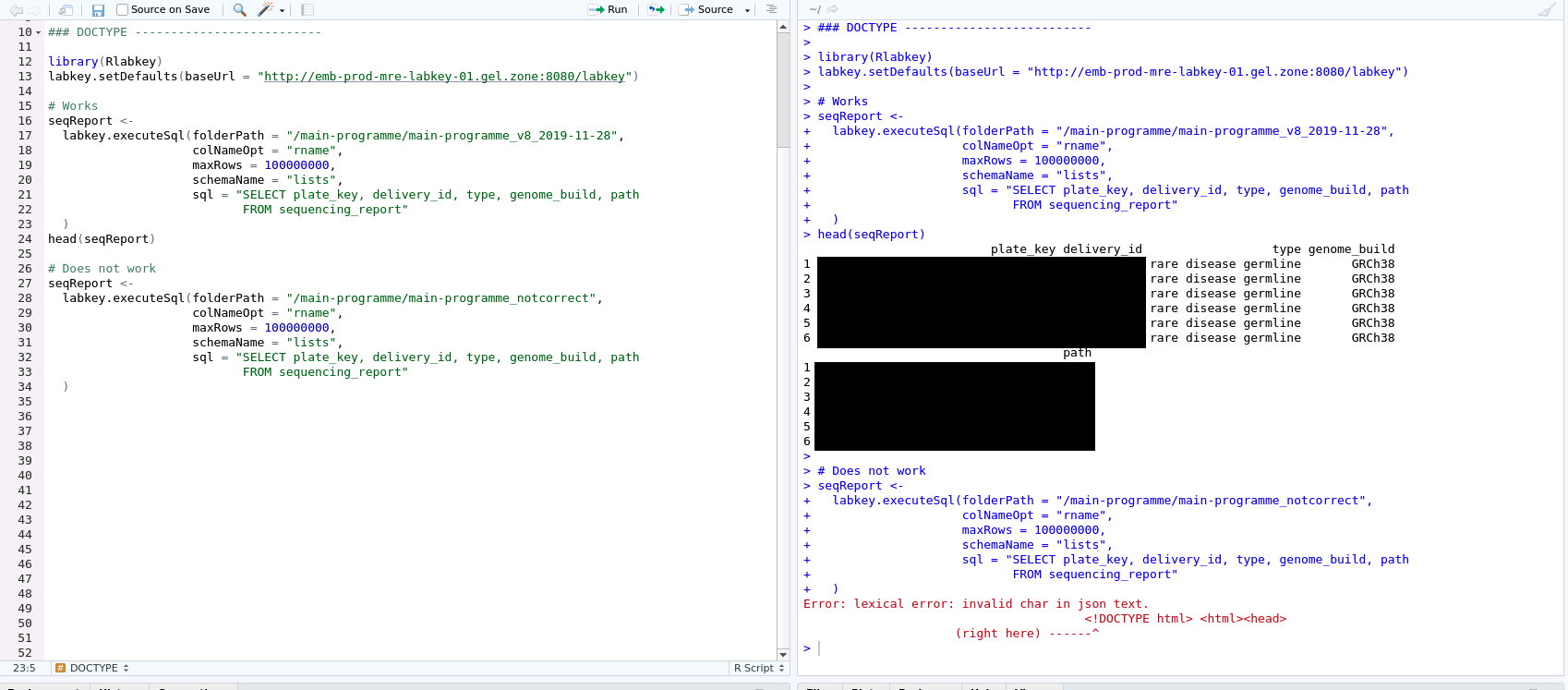Source the active document
Viewport: 1568px width, 690px height.
pyautogui.click(x=707, y=9)
